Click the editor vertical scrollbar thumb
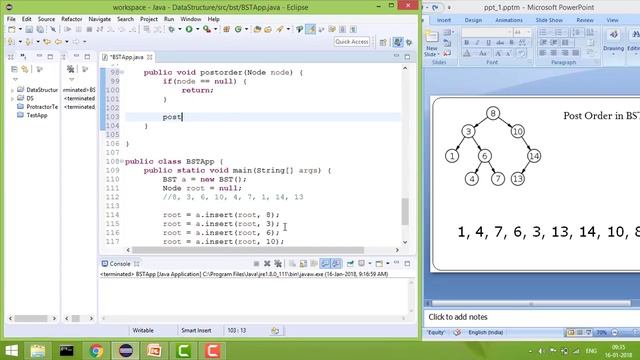The width and height of the screenshot is (640, 360). pos(405,211)
